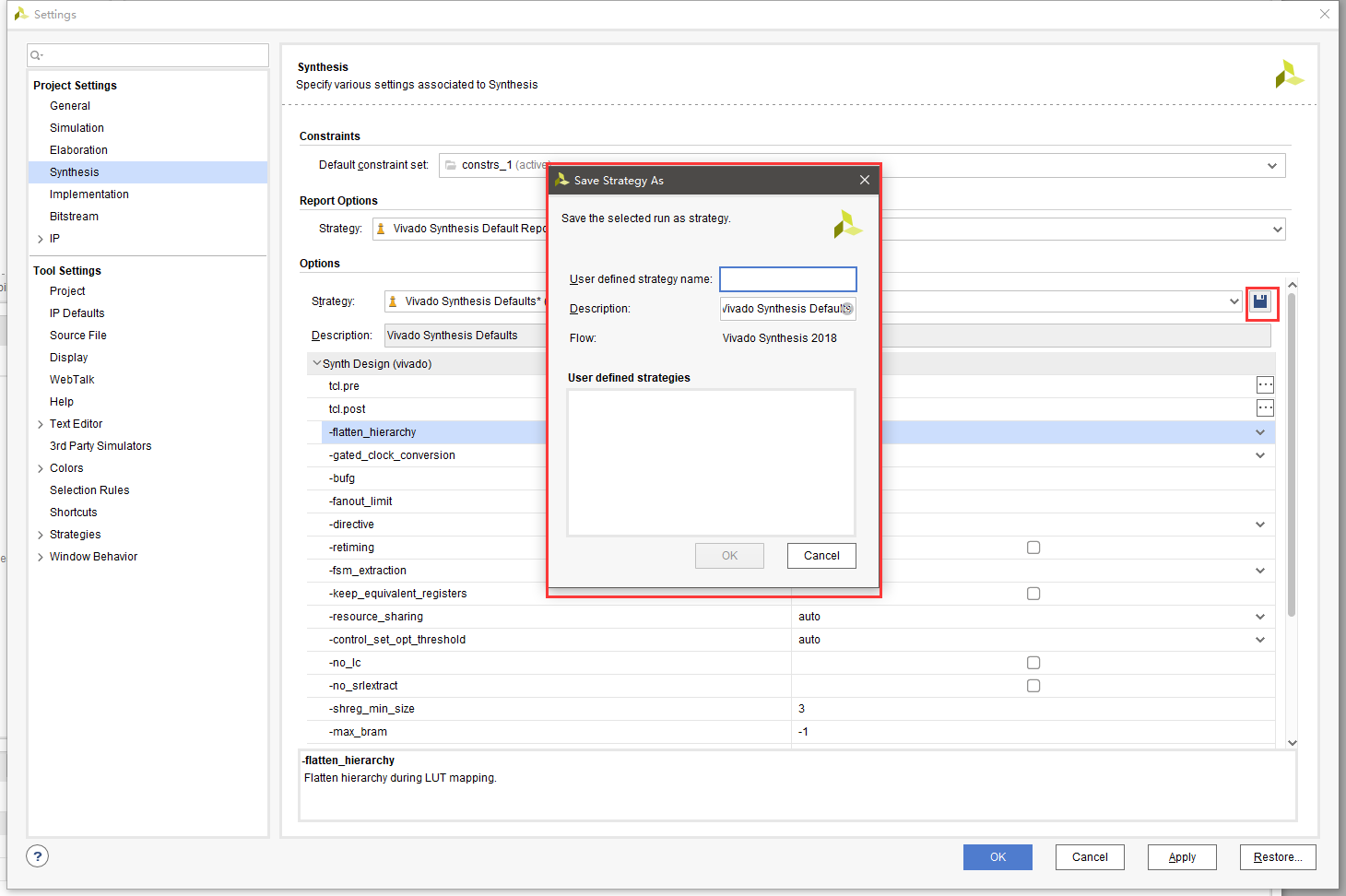Click the options scrollbar down arrow
Screen dimensions: 1346x896
[1292, 742]
